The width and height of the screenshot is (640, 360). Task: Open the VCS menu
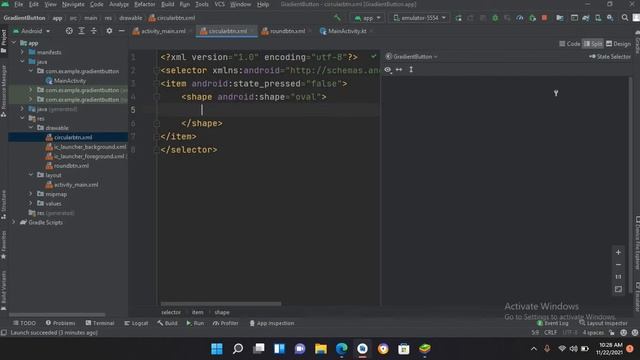pyautogui.click(x=219, y=4)
